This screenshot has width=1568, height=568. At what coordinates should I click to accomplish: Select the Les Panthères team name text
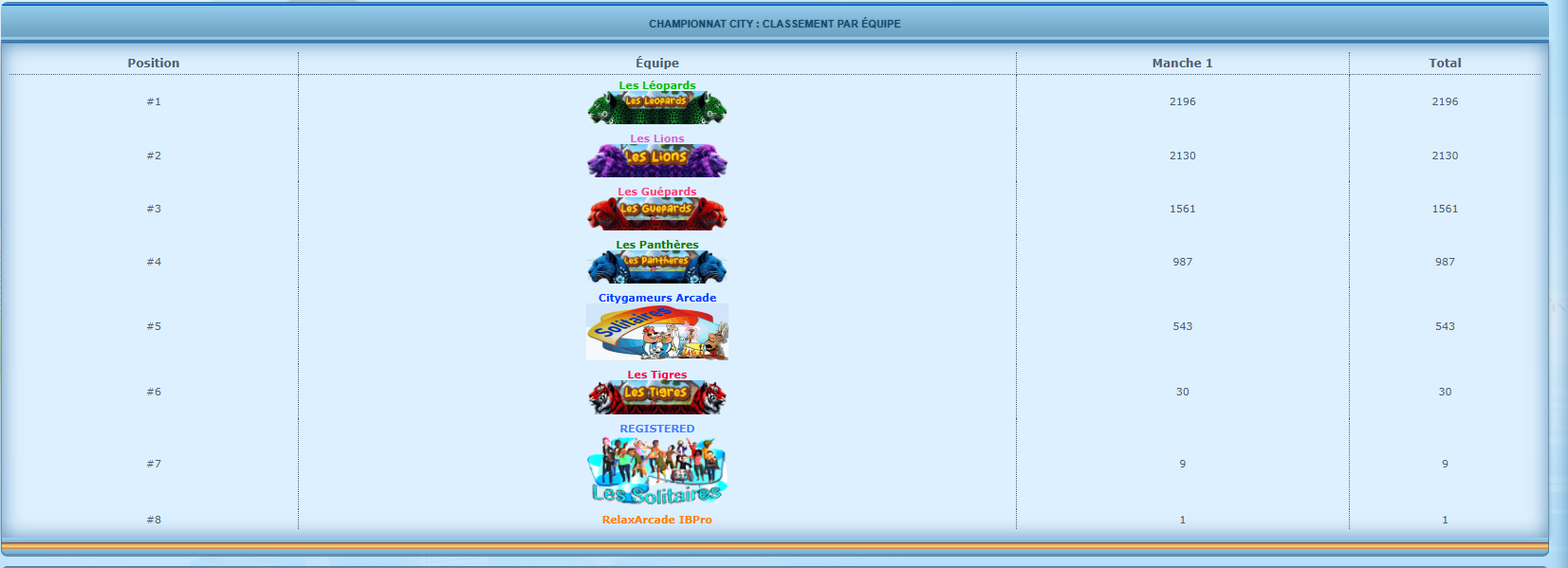(x=656, y=245)
